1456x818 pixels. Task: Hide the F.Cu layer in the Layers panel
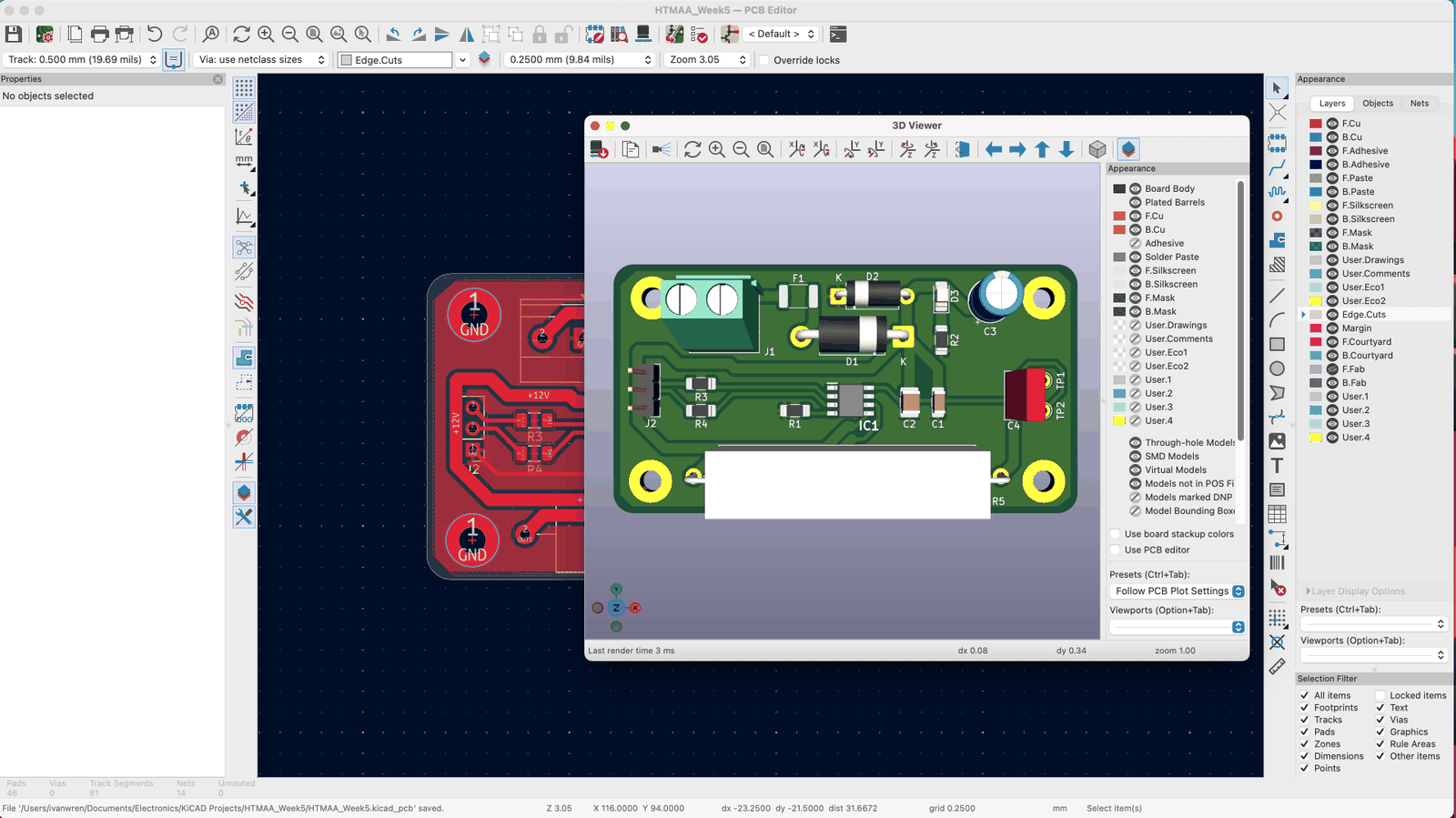pos(1332,124)
